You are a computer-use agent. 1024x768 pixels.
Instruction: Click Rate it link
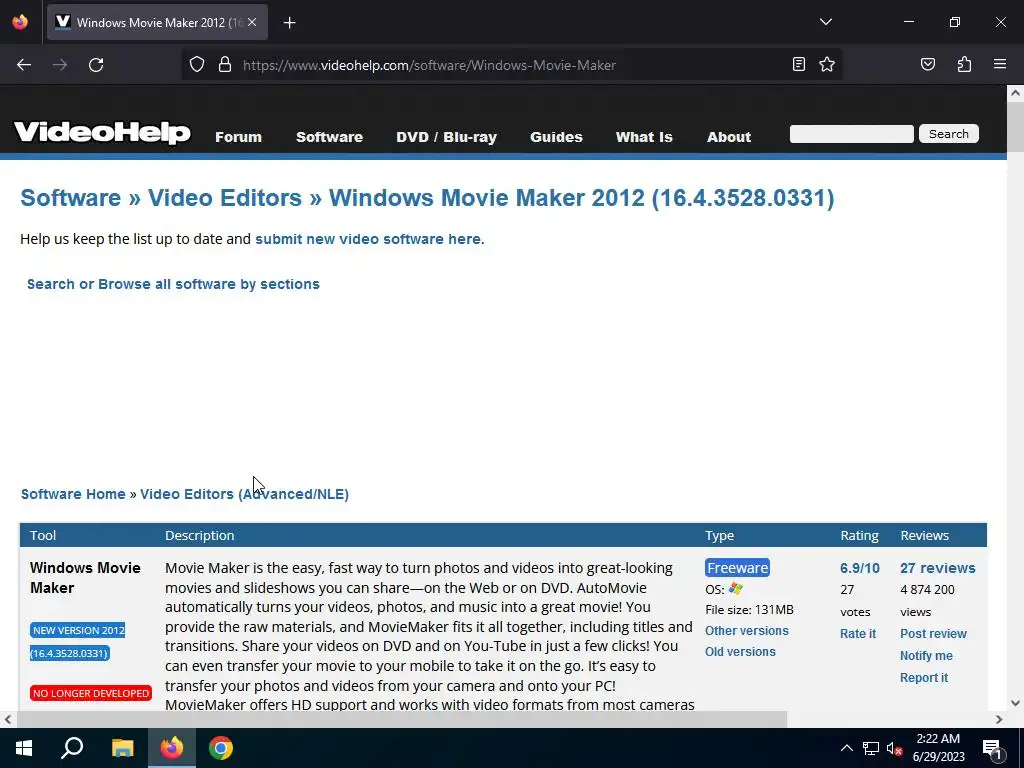857,633
